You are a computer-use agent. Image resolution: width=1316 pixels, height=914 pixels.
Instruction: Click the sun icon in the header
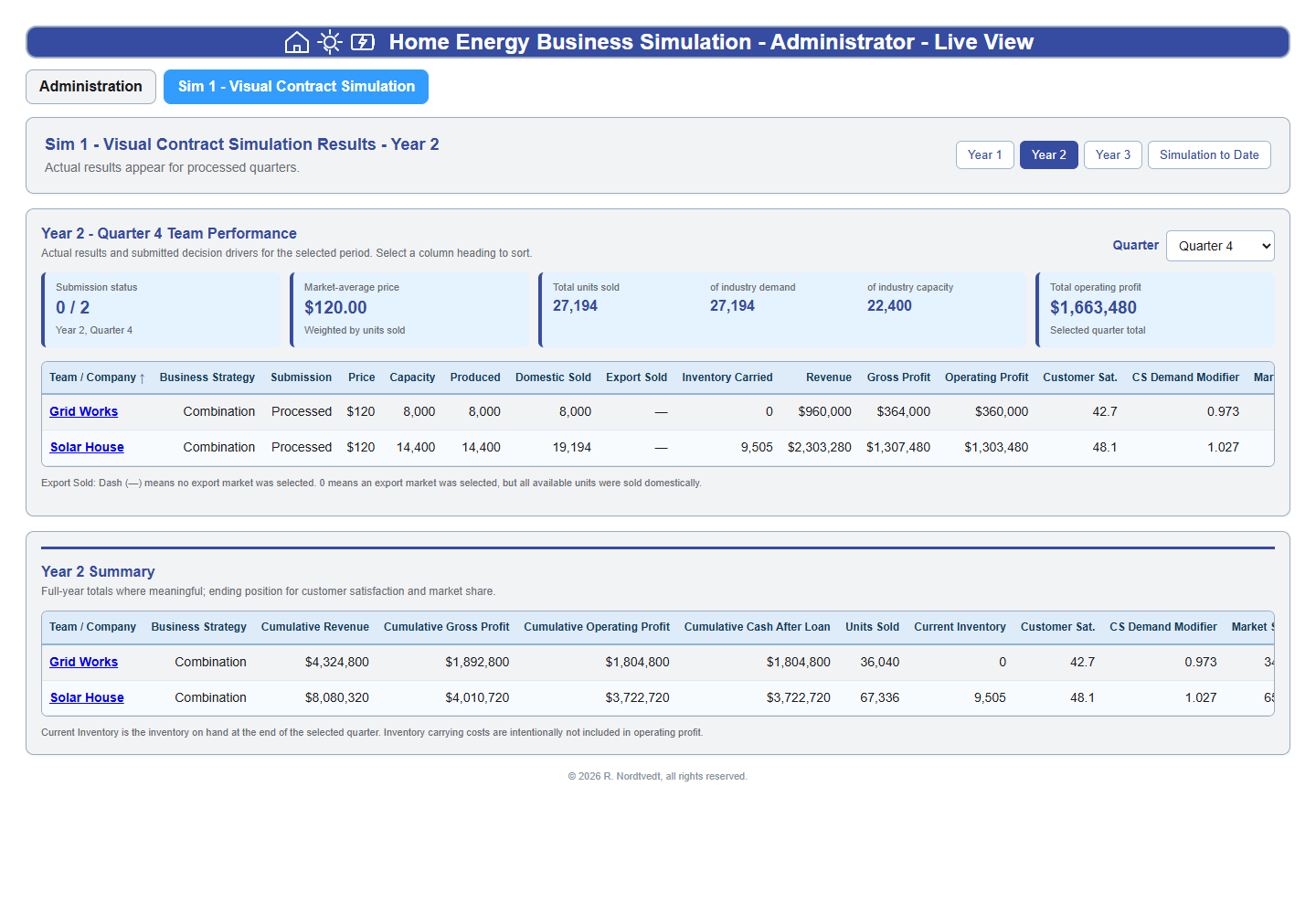tap(330, 42)
